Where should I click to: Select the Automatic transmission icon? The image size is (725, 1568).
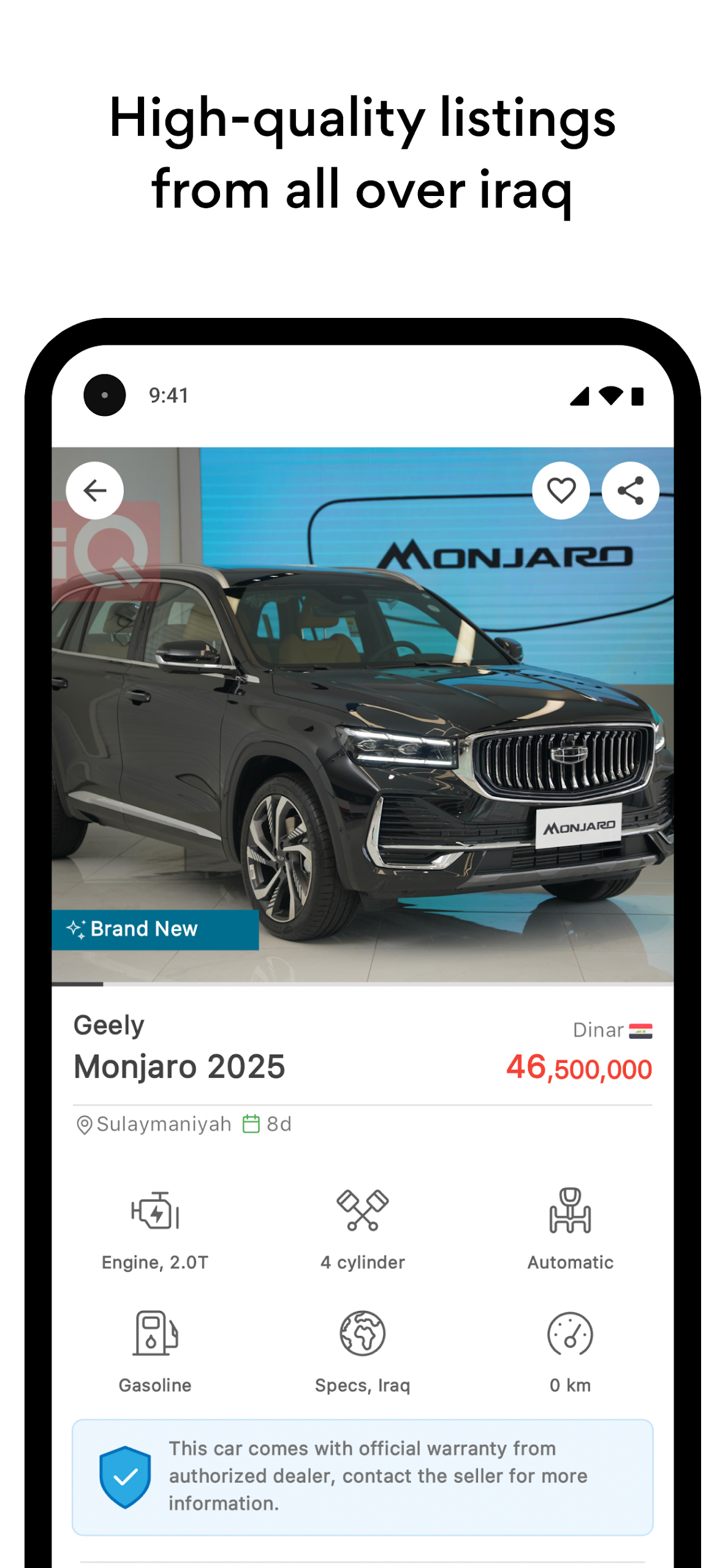(x=570, y=1210)
